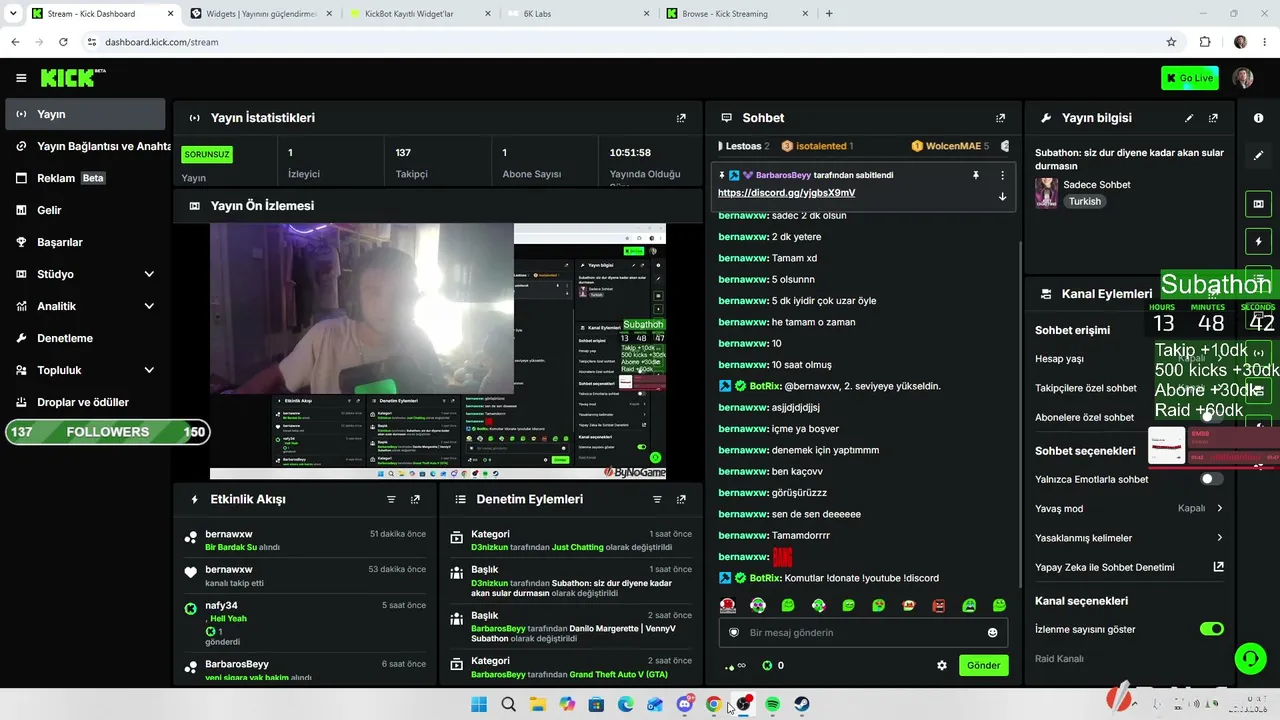
Task: Open the pinned message three-dot menu
Action: (1002, 175)
